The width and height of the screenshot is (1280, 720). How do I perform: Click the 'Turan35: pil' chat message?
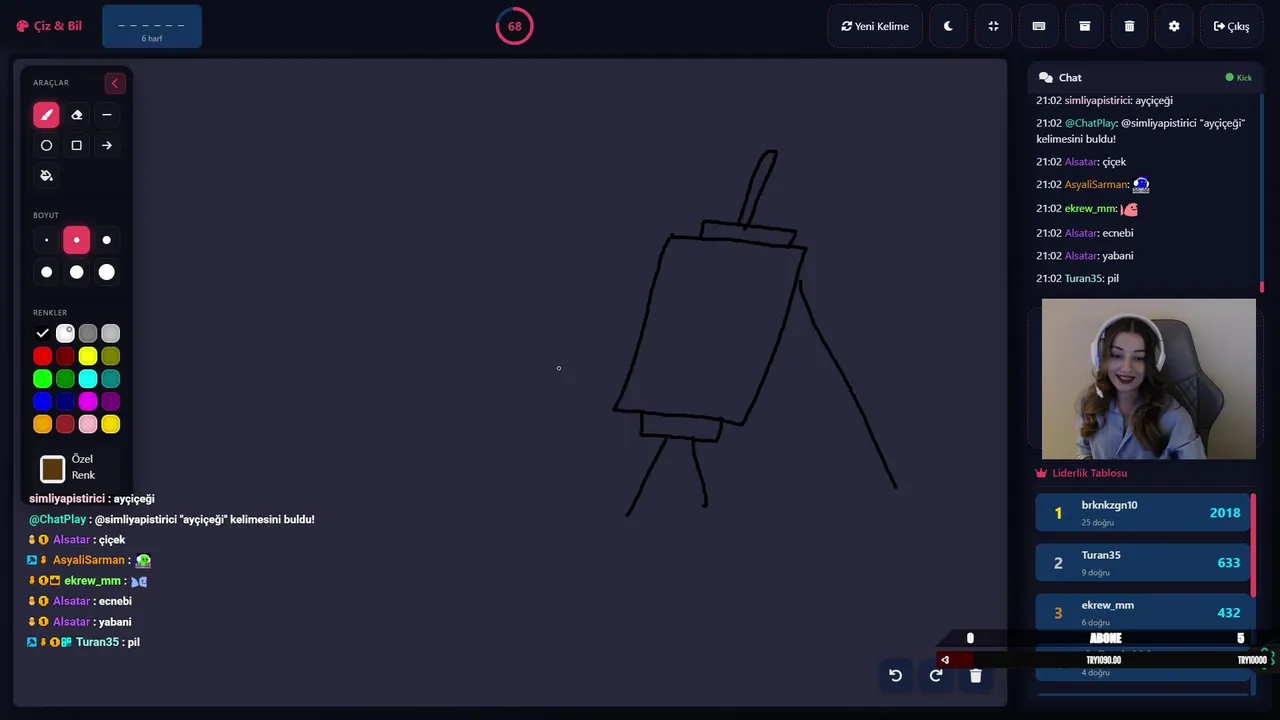click(1078, 278)
